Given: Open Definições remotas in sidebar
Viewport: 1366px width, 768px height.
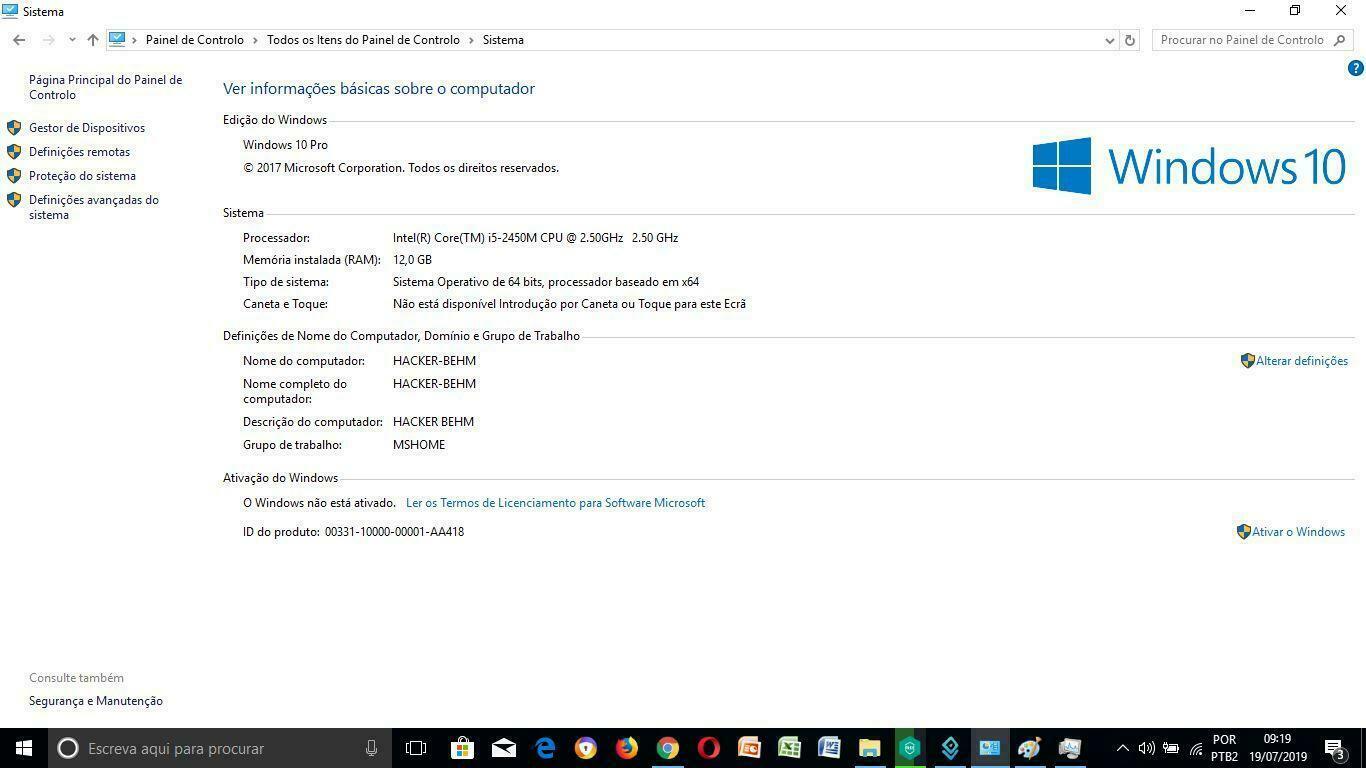Looking at the screenshot, I should pyautogui.click(x=79, y=152).
